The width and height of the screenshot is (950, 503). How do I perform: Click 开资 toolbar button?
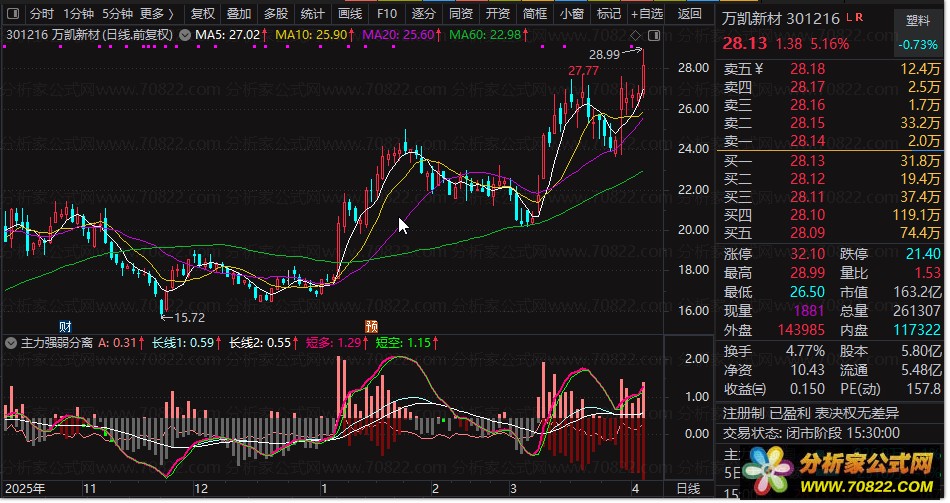[x=497, y=13]
